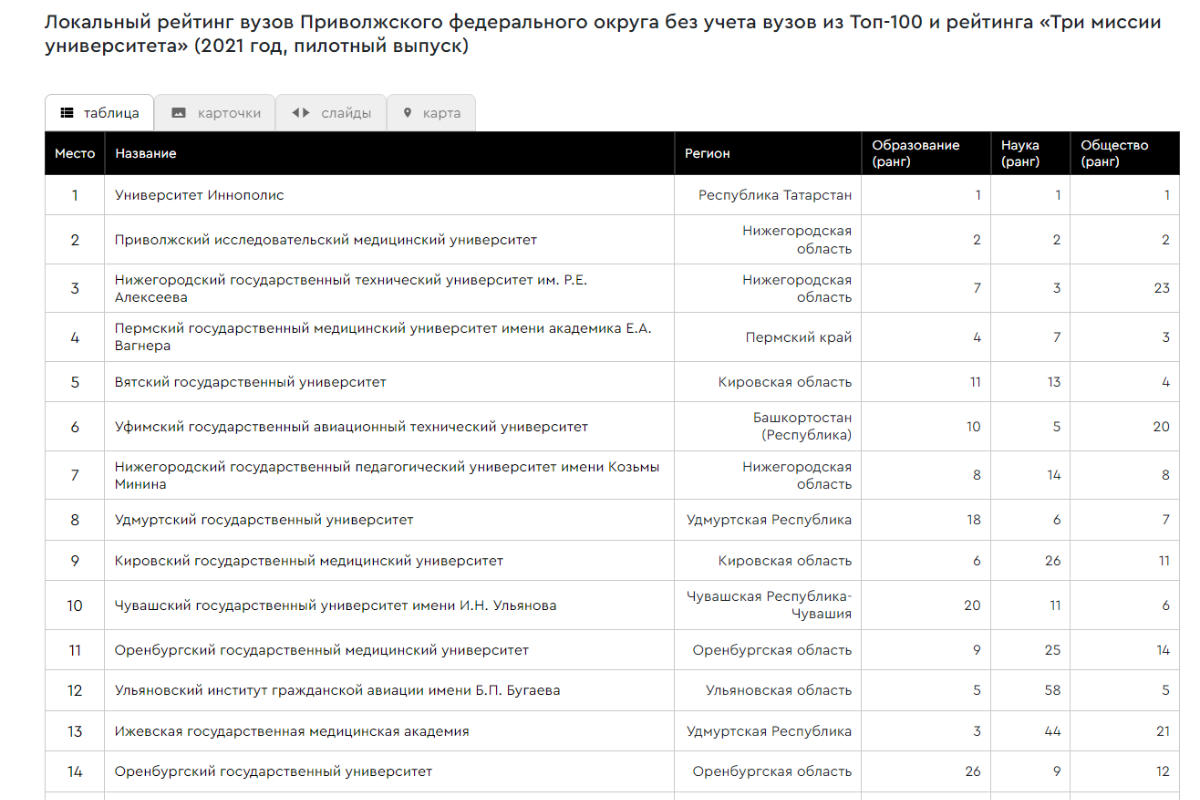Open Удмуртский государственный университет link
The height and width of the screenshot is (800, 1200).
click(264, 520)
